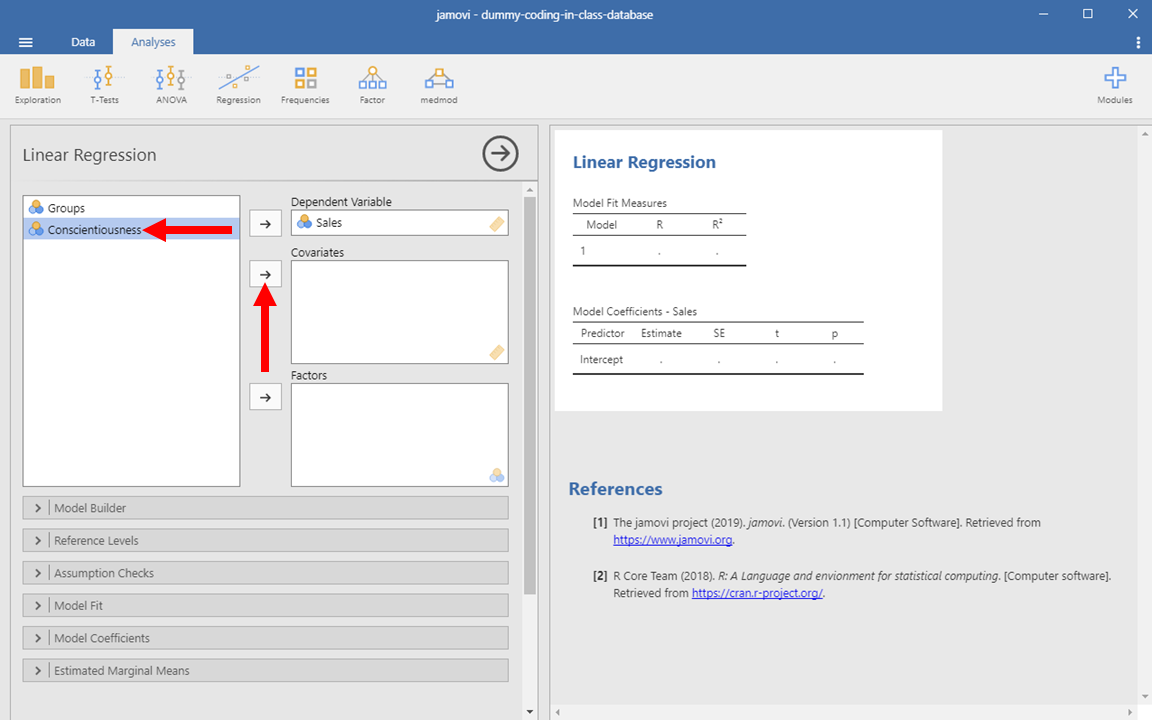Open the medmod analysis menu
This screenshot has height=720, width=1152.
pyautogui.click(x=438, y=85)
